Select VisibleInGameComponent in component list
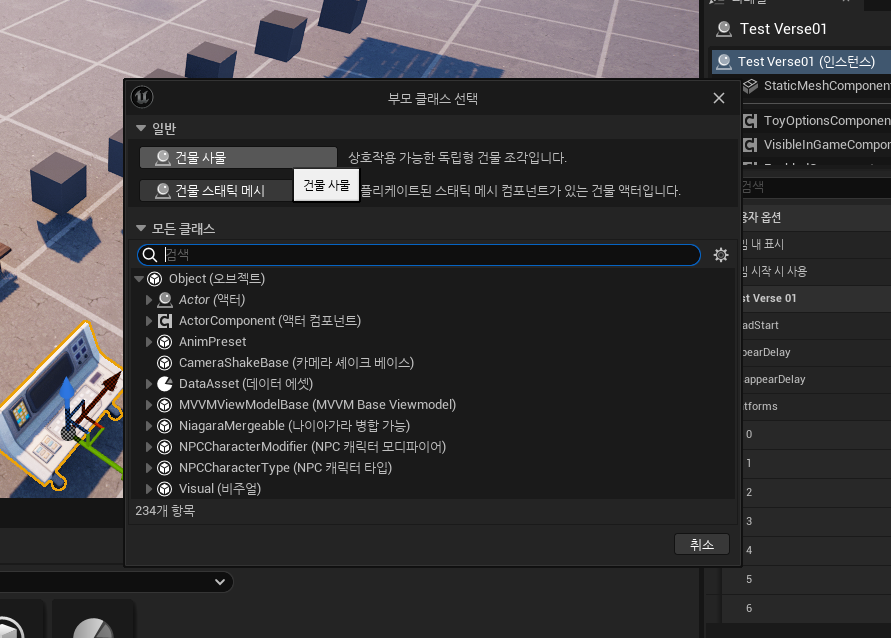The image size is (891, 638). pos(817,145)
